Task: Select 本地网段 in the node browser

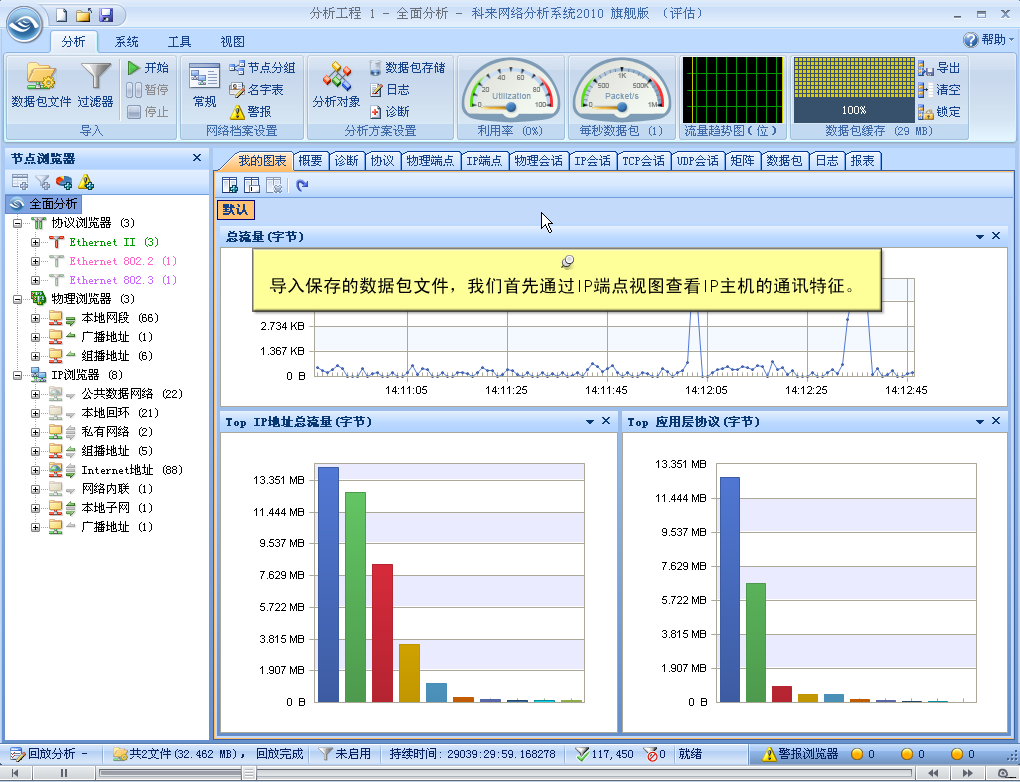Action: (105, 318)
